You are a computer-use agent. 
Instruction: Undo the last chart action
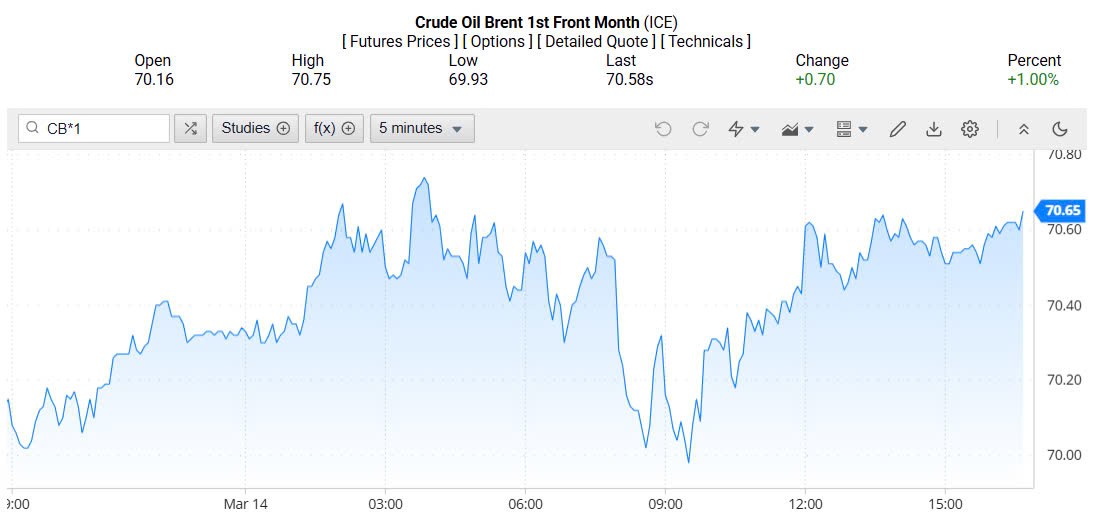point(663,129)
